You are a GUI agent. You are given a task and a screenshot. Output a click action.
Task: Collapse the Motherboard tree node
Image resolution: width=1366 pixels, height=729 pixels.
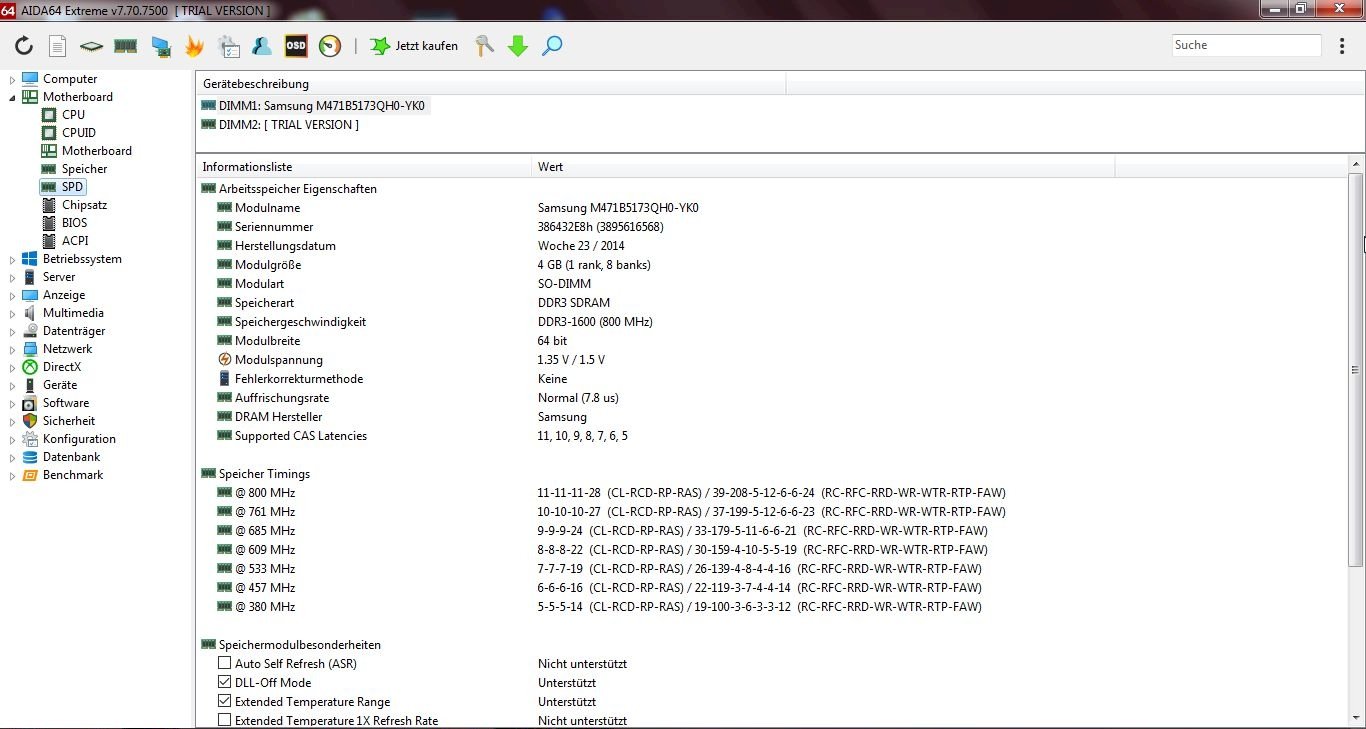(13, 97)
